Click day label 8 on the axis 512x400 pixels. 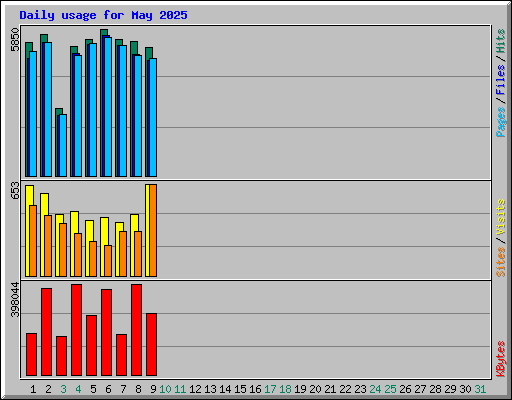(x=138, y=389)
